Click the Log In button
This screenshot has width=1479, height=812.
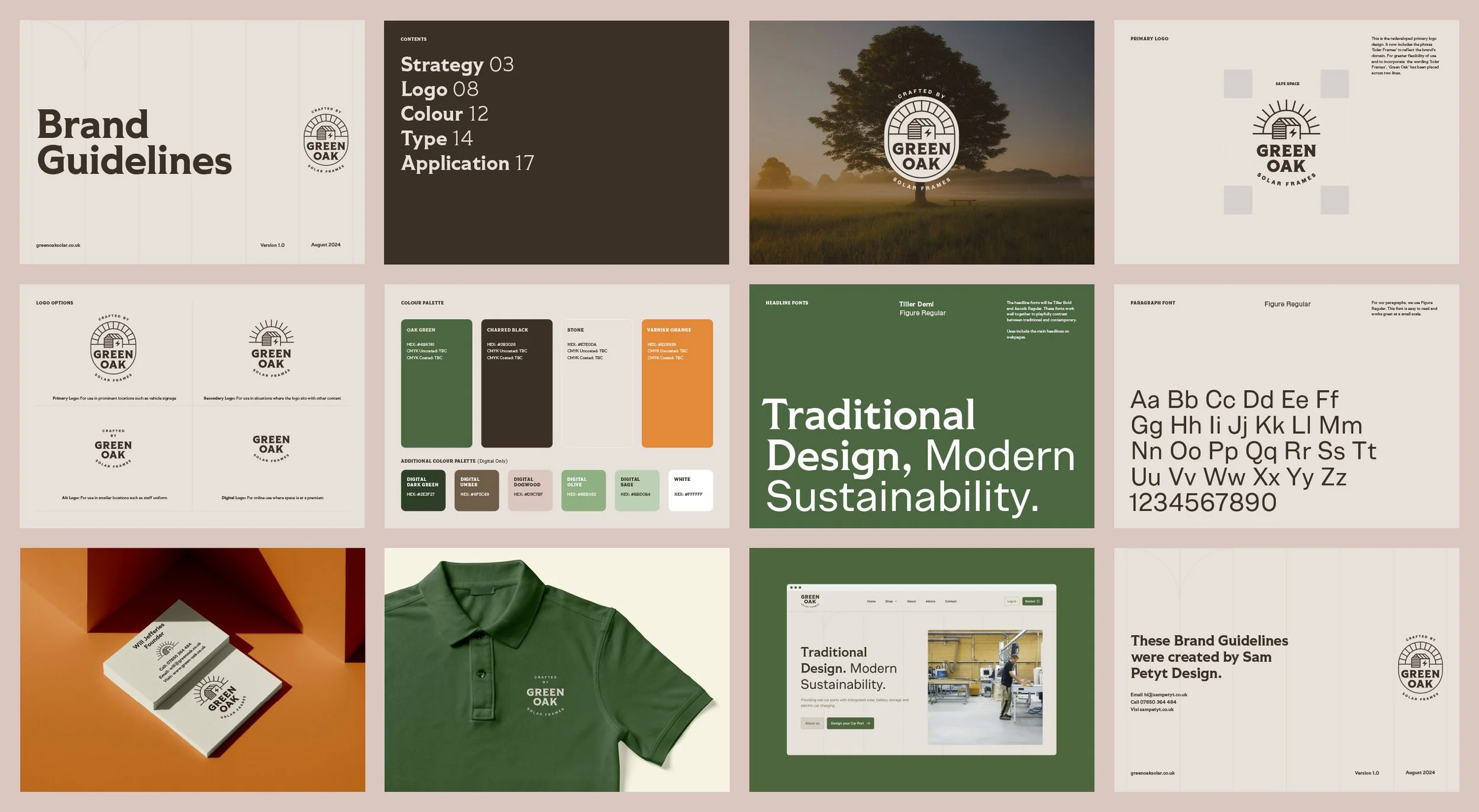point(1011,601)
